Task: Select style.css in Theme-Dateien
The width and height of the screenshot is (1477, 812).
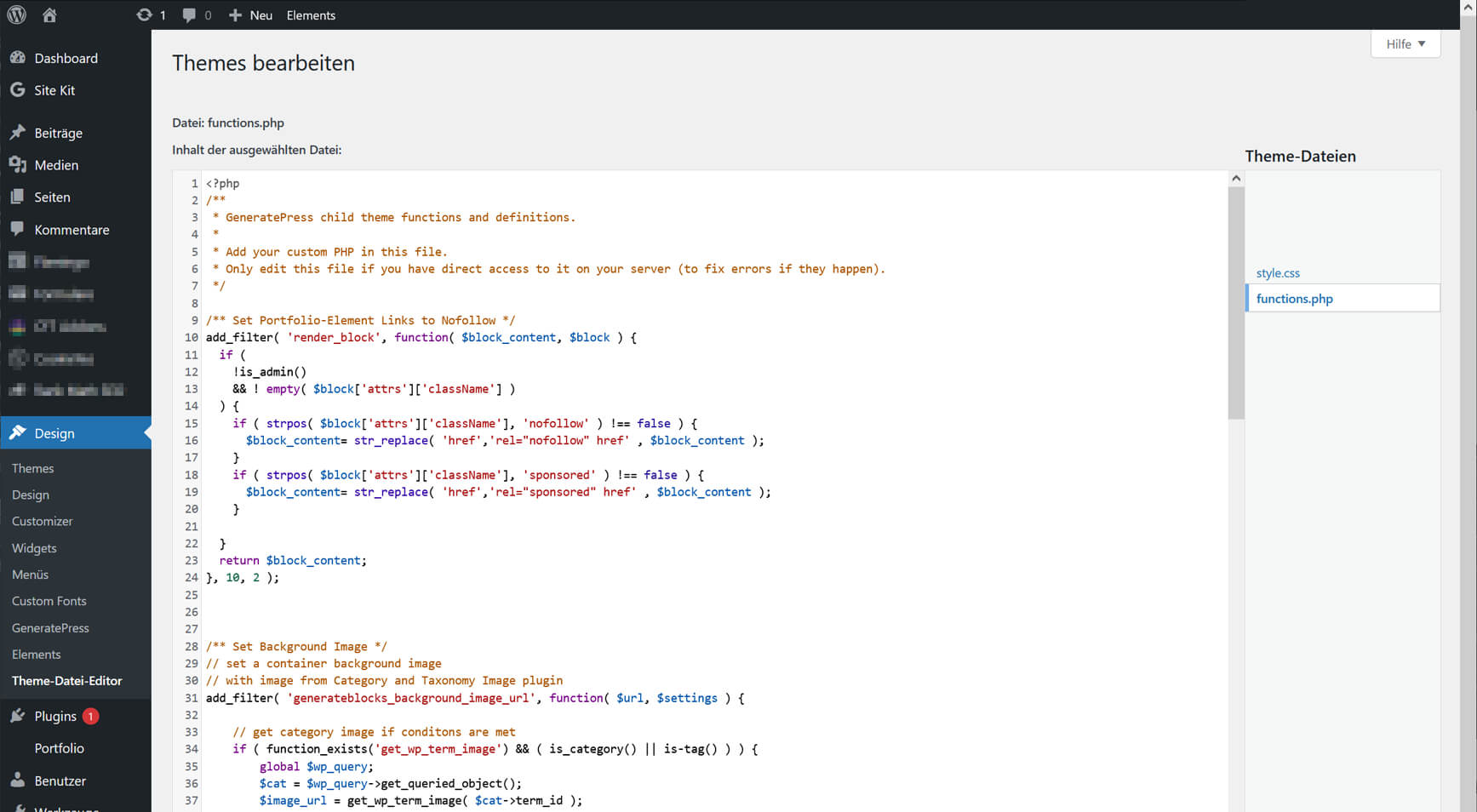Action: tap(1278, 273)
